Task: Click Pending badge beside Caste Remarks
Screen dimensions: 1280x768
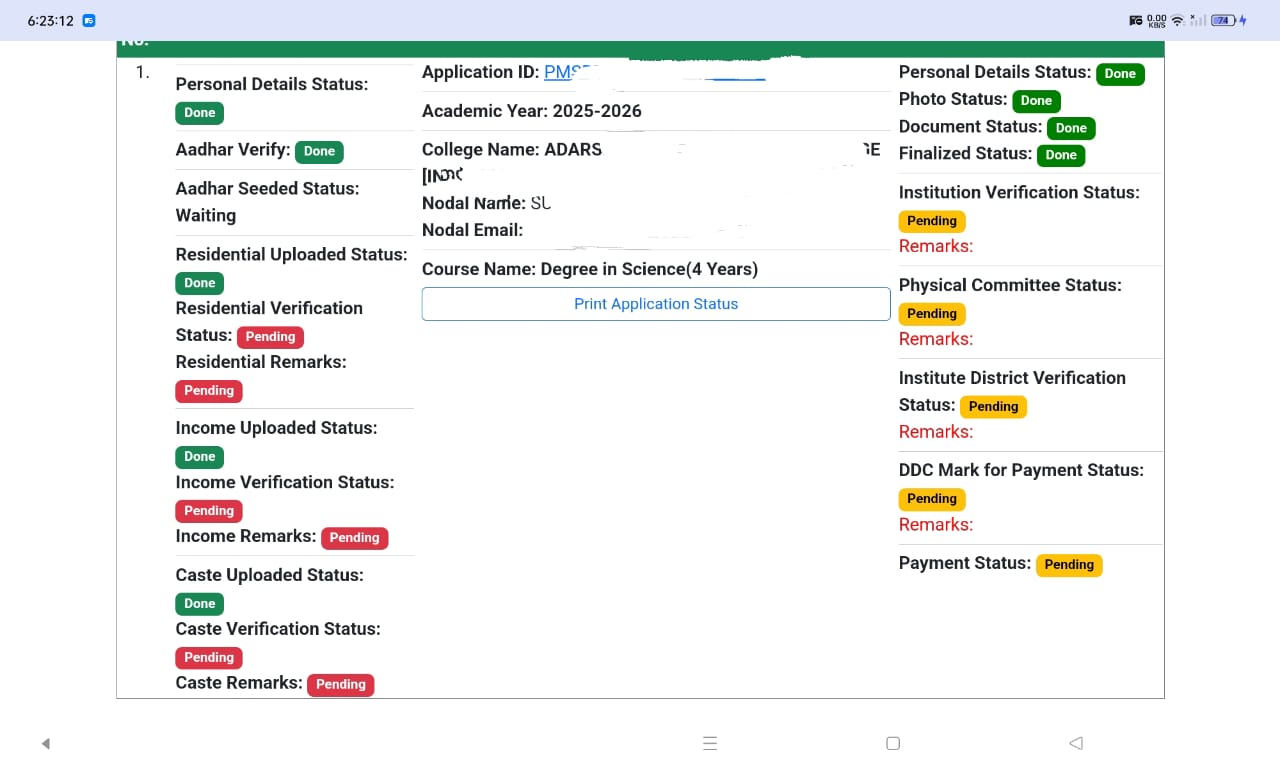Action: click(x=340, y=685)
